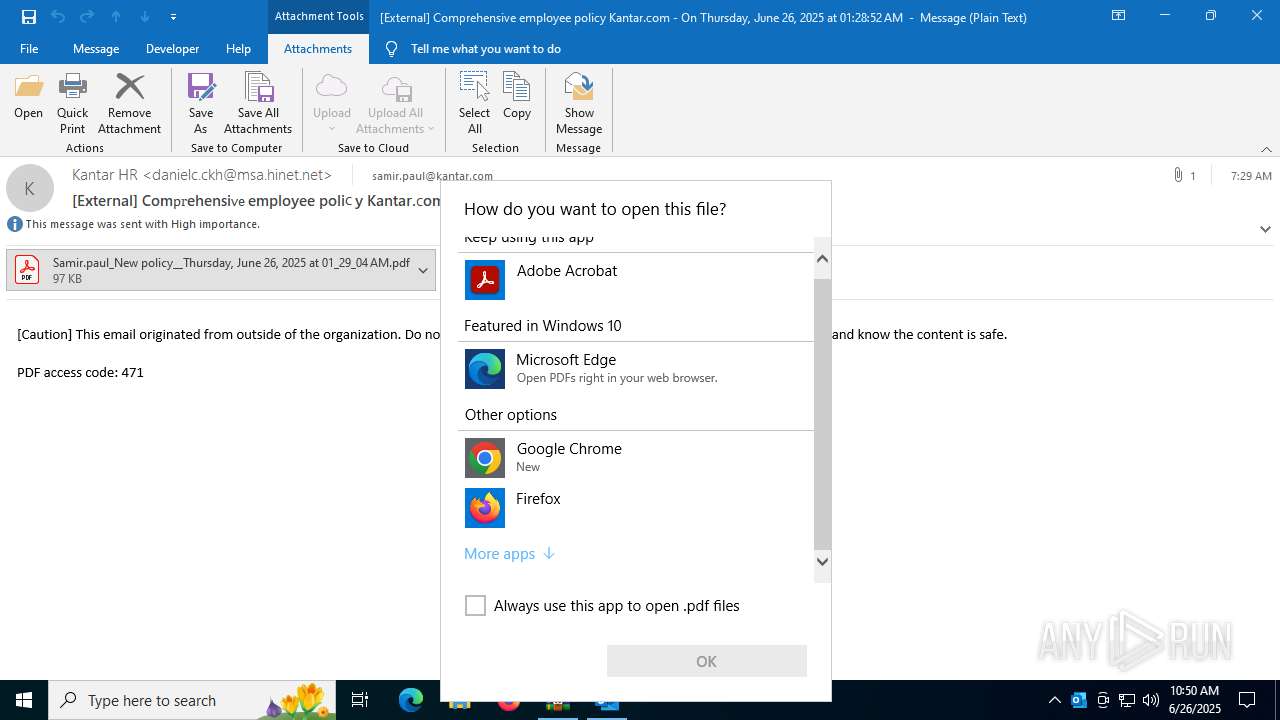The height and width of the screenshot is (720, 1280).
Task: Expand More apps in the dialog
Action: click(509, 554)
